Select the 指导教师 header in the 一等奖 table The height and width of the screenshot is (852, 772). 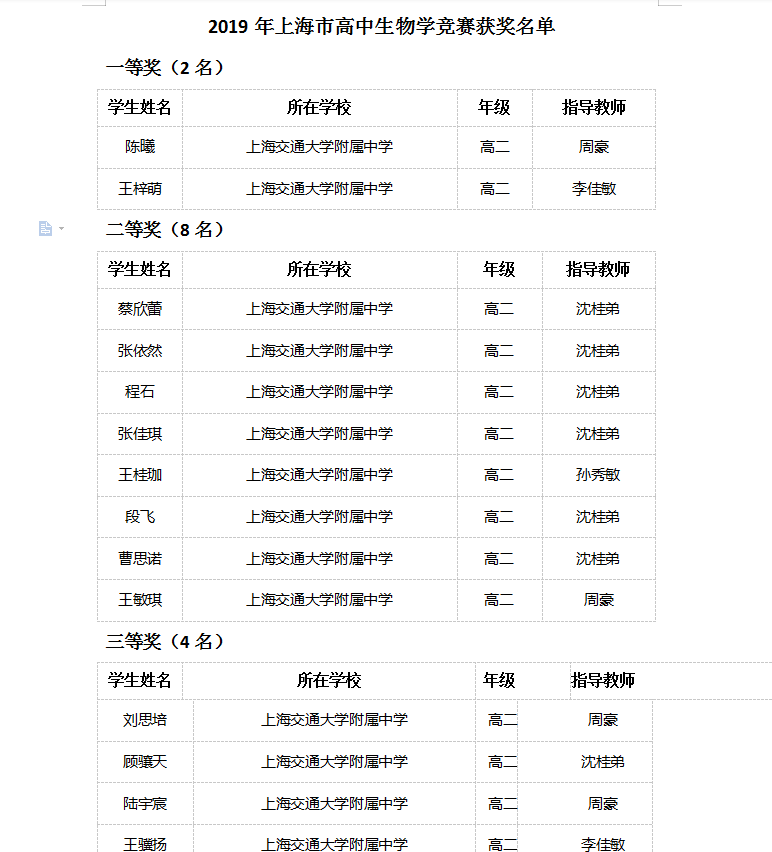594,107
